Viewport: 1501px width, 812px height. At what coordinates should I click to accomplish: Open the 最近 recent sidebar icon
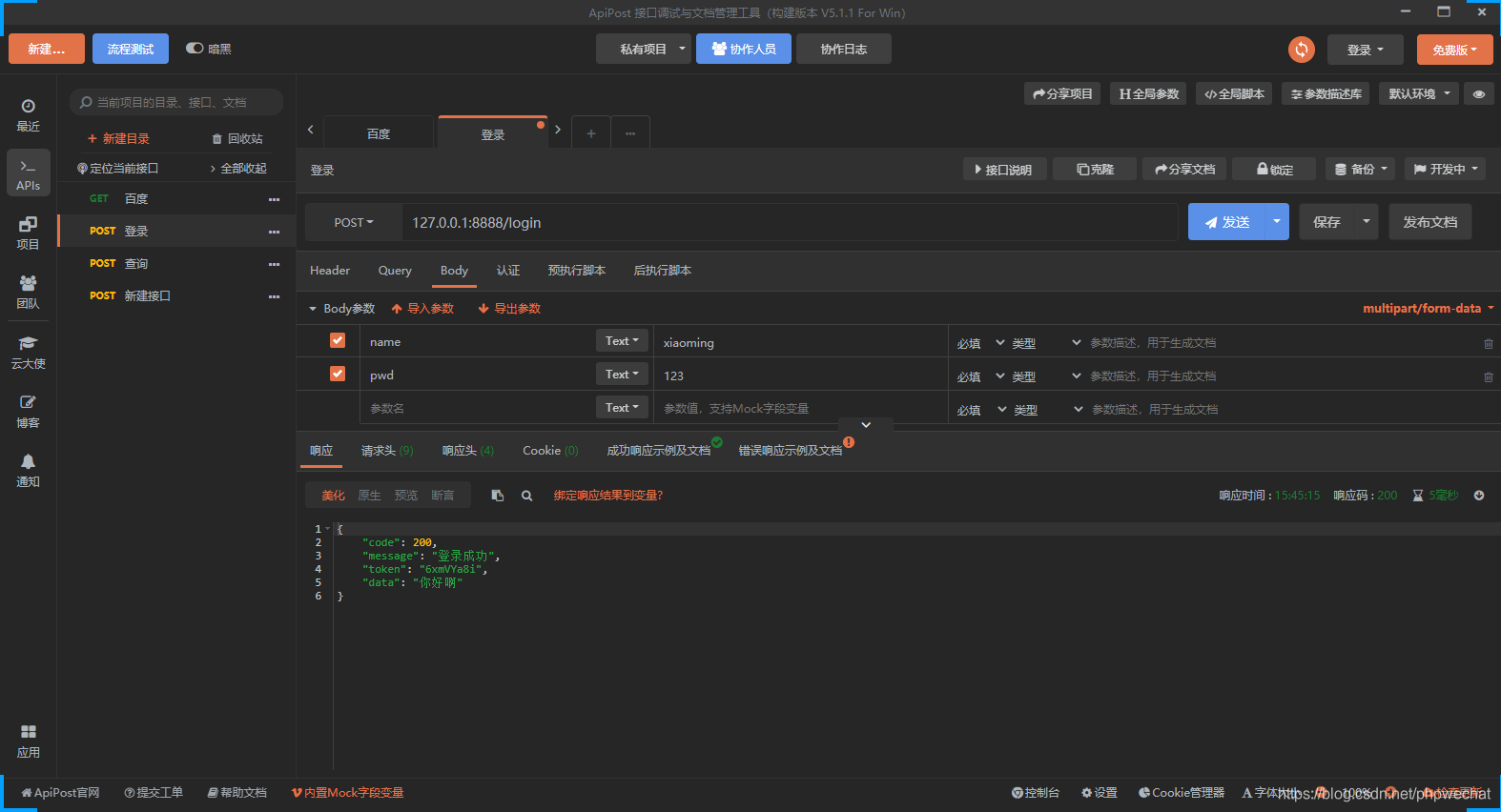[x=28, y=115]
